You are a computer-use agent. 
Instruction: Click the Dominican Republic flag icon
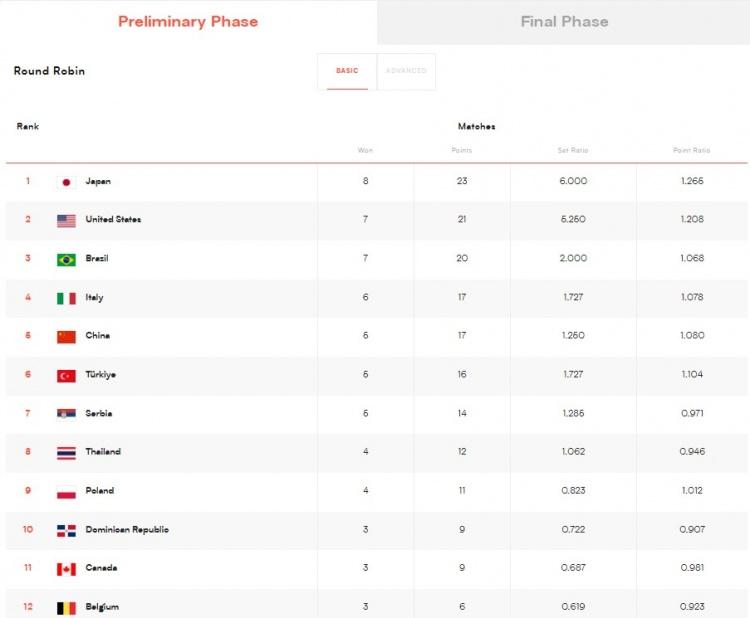pyautogui.click(x=66, y=530)
